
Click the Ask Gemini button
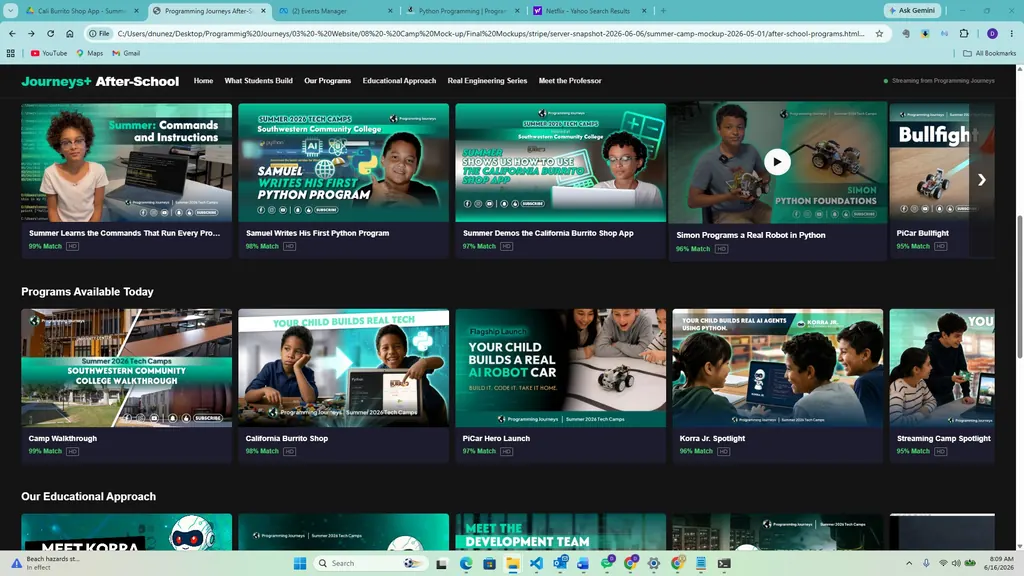pyautogui.click(x=912, y=10)
